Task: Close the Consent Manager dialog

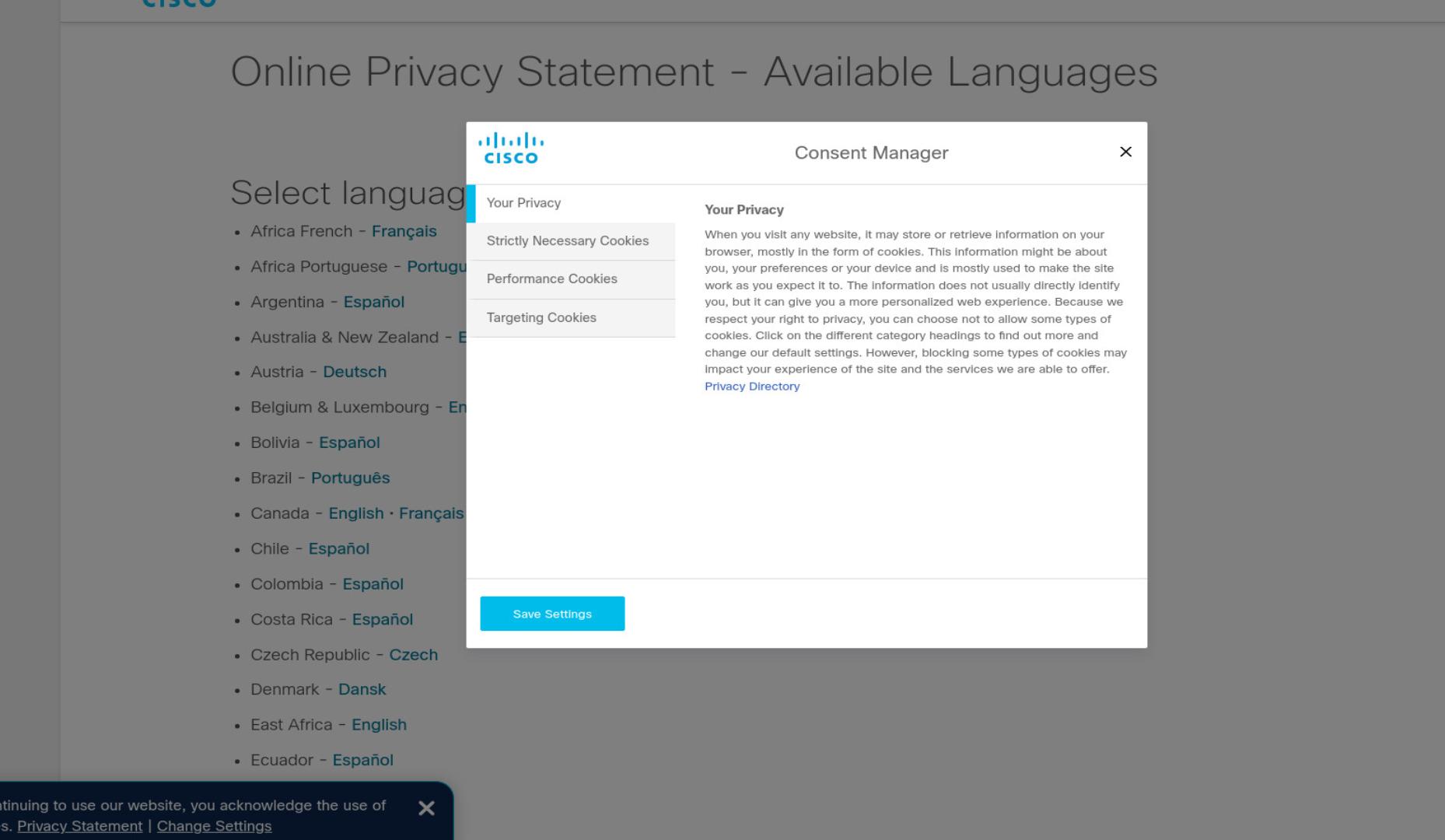Action: [x=1125, y=152]
